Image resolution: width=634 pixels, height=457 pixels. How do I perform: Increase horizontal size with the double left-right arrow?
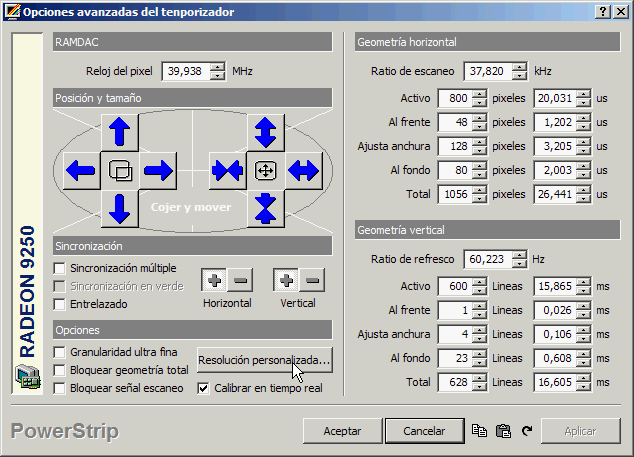[304, 170]
